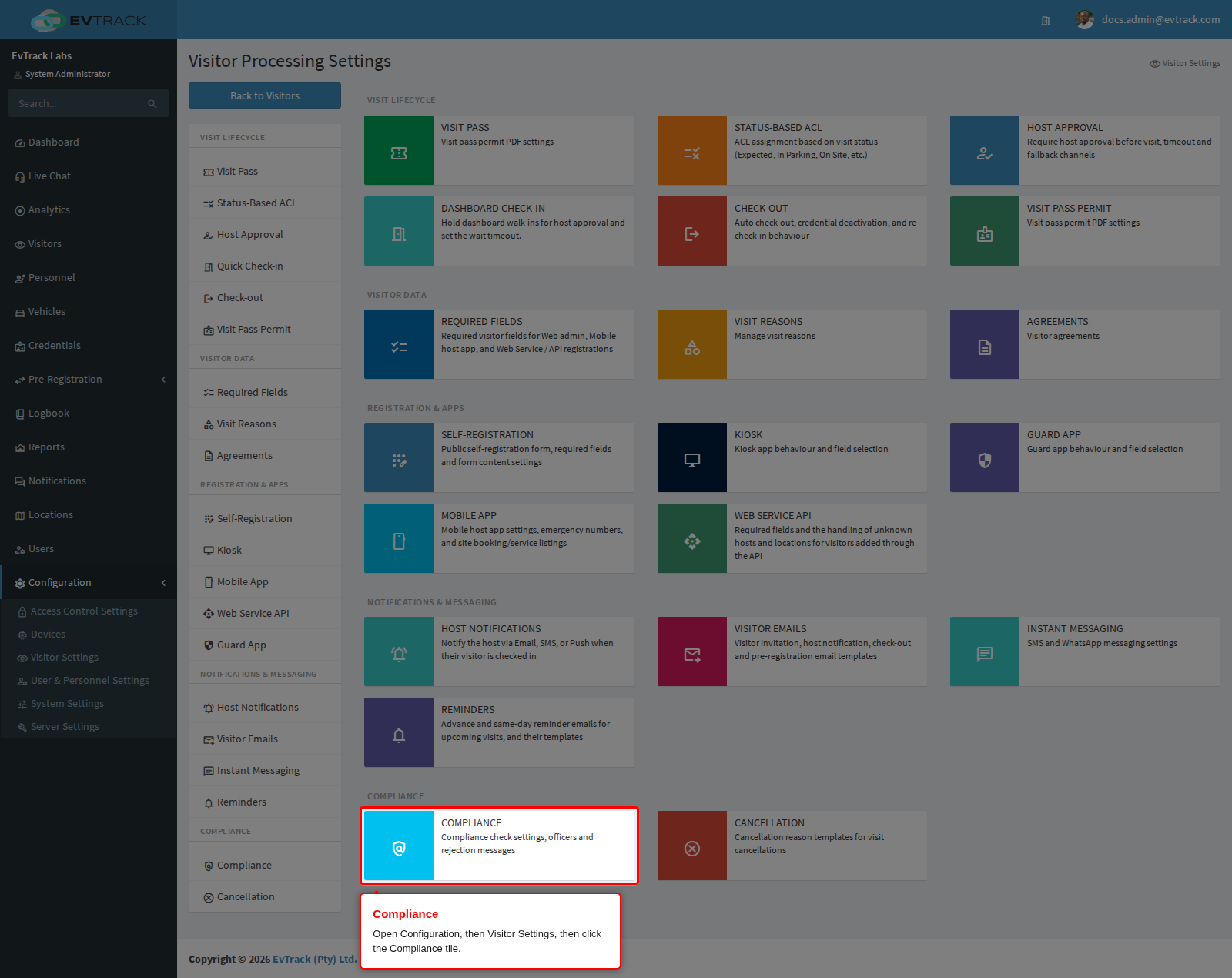Open Reports in the sidebar
Viewport: 1232px width, 978px height.
[x=89, y=447]
